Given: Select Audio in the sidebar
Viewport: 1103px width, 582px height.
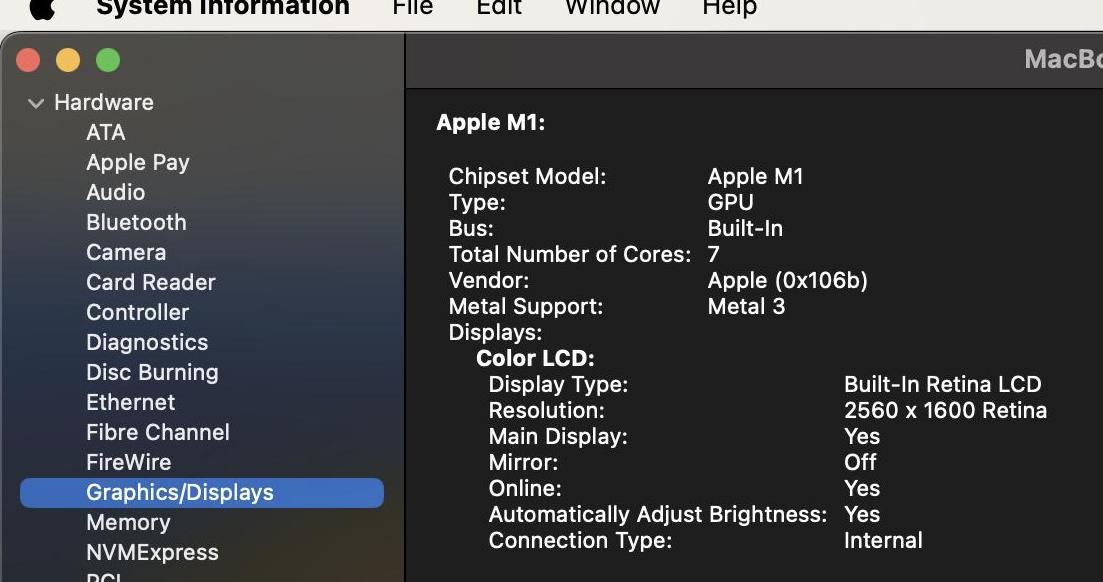Looking at the screenshot, I should click(115, 192).
